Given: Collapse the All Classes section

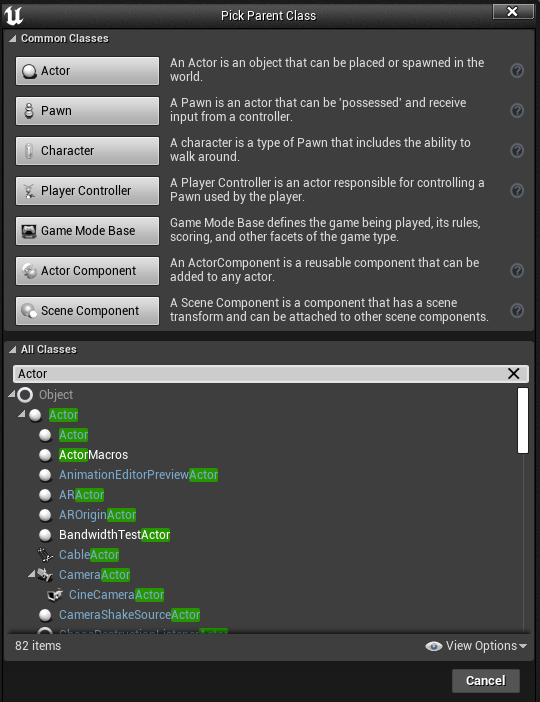Looking at the screenshot, I should 12,350.
